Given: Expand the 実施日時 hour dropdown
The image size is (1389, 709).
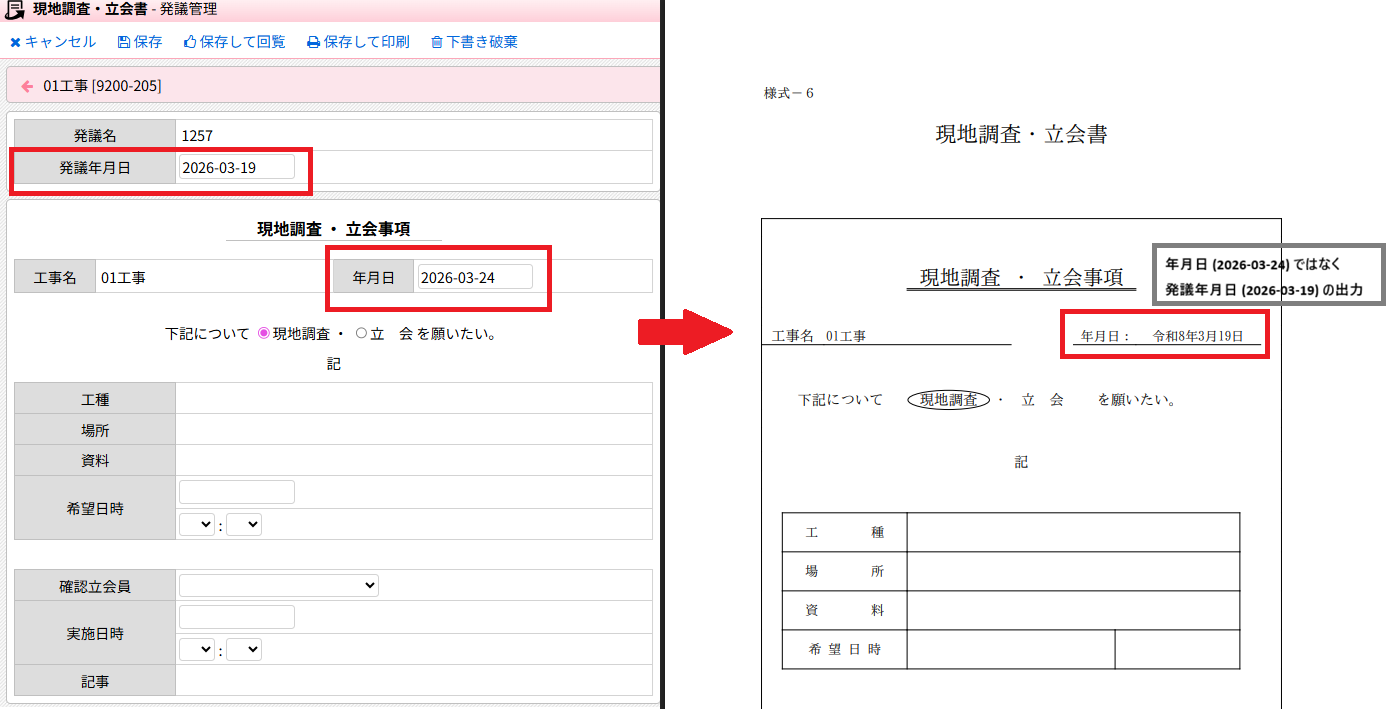Looking at the screenshot, I should coord(196,649).
